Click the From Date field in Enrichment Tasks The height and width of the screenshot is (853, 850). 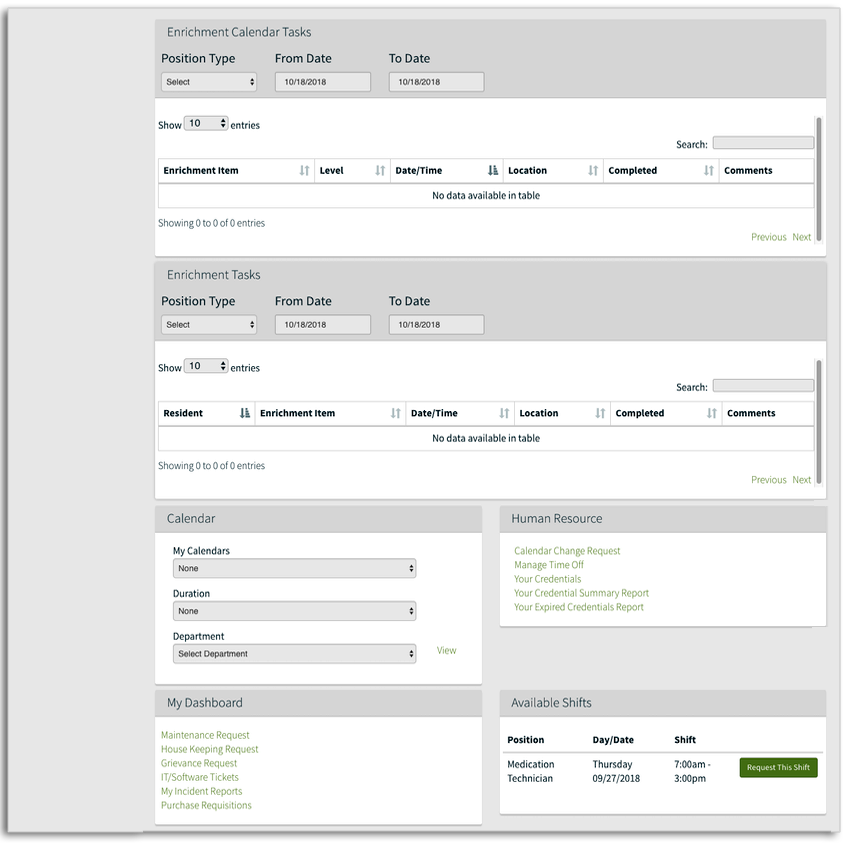tap(322, 324)
